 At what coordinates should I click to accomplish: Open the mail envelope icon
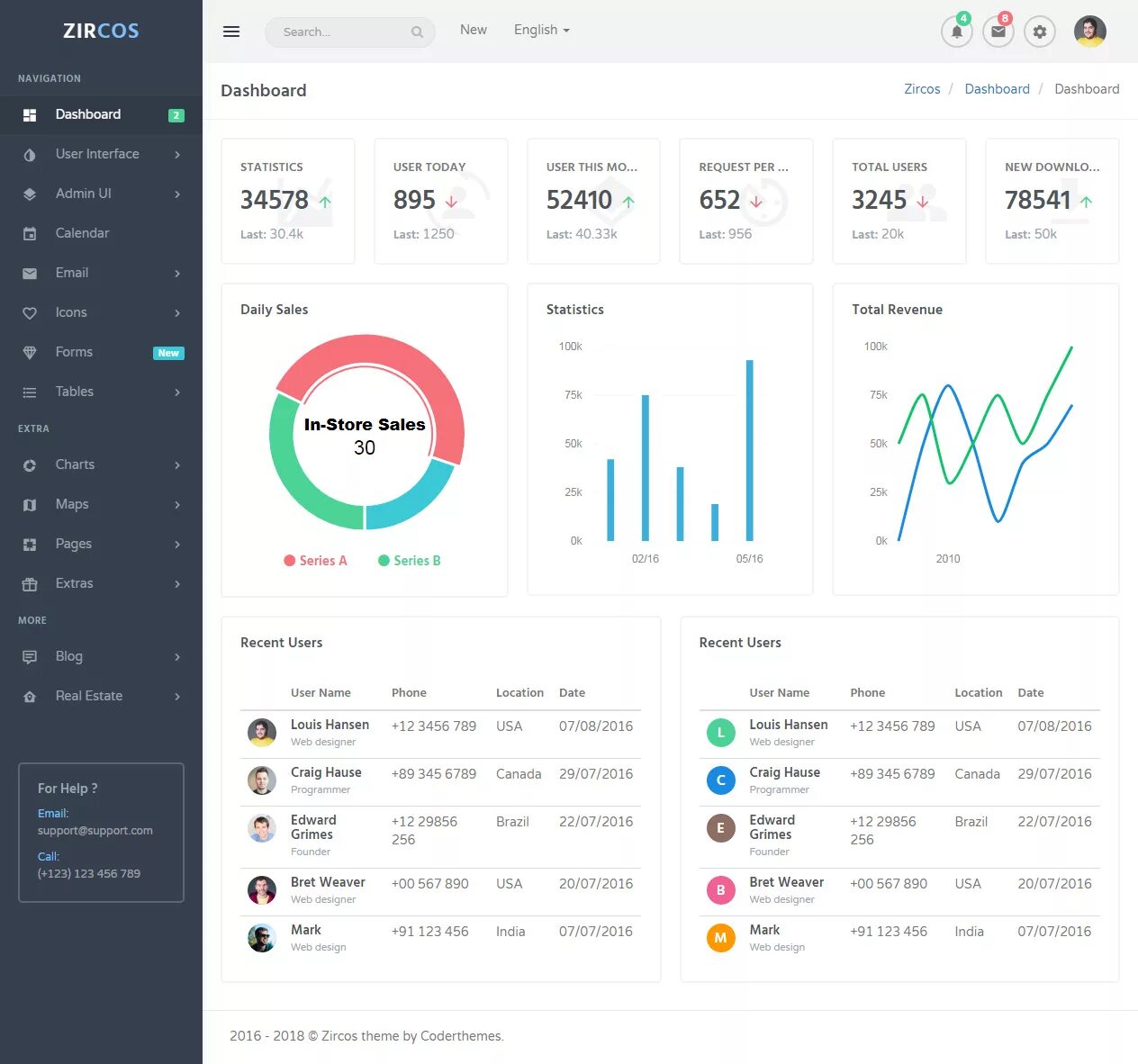tap(998, 32)
